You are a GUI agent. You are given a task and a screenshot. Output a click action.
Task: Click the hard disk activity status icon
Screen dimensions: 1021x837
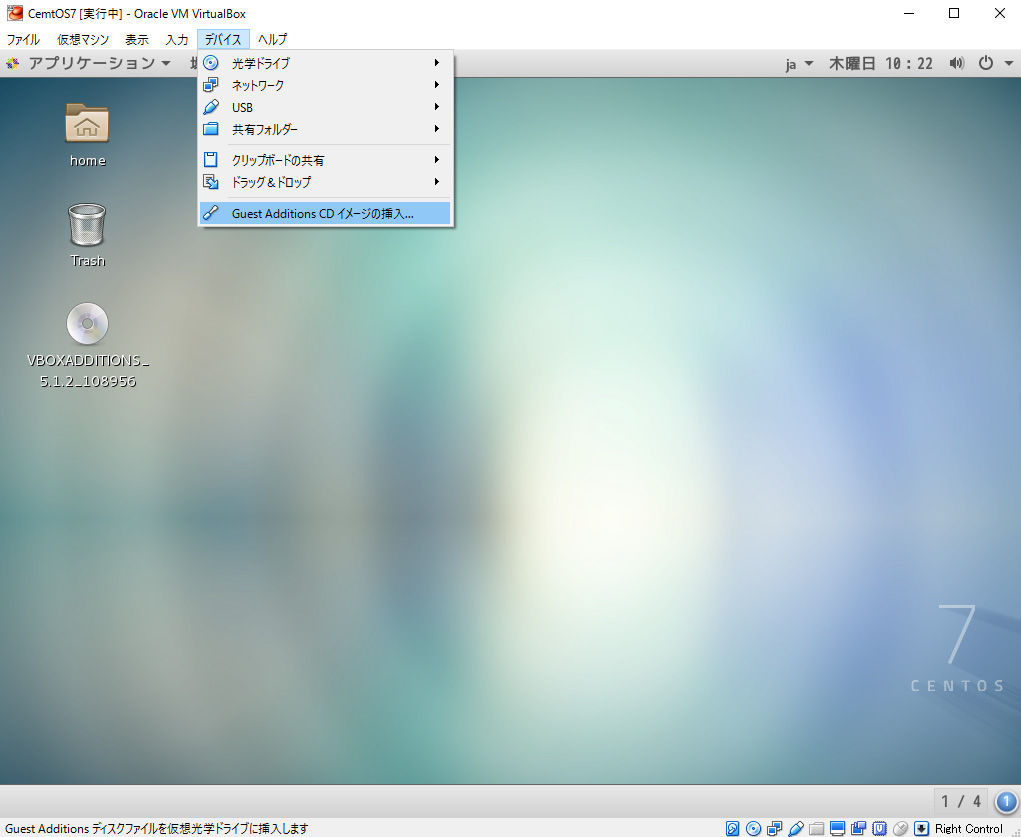click(x=733, y=829)
